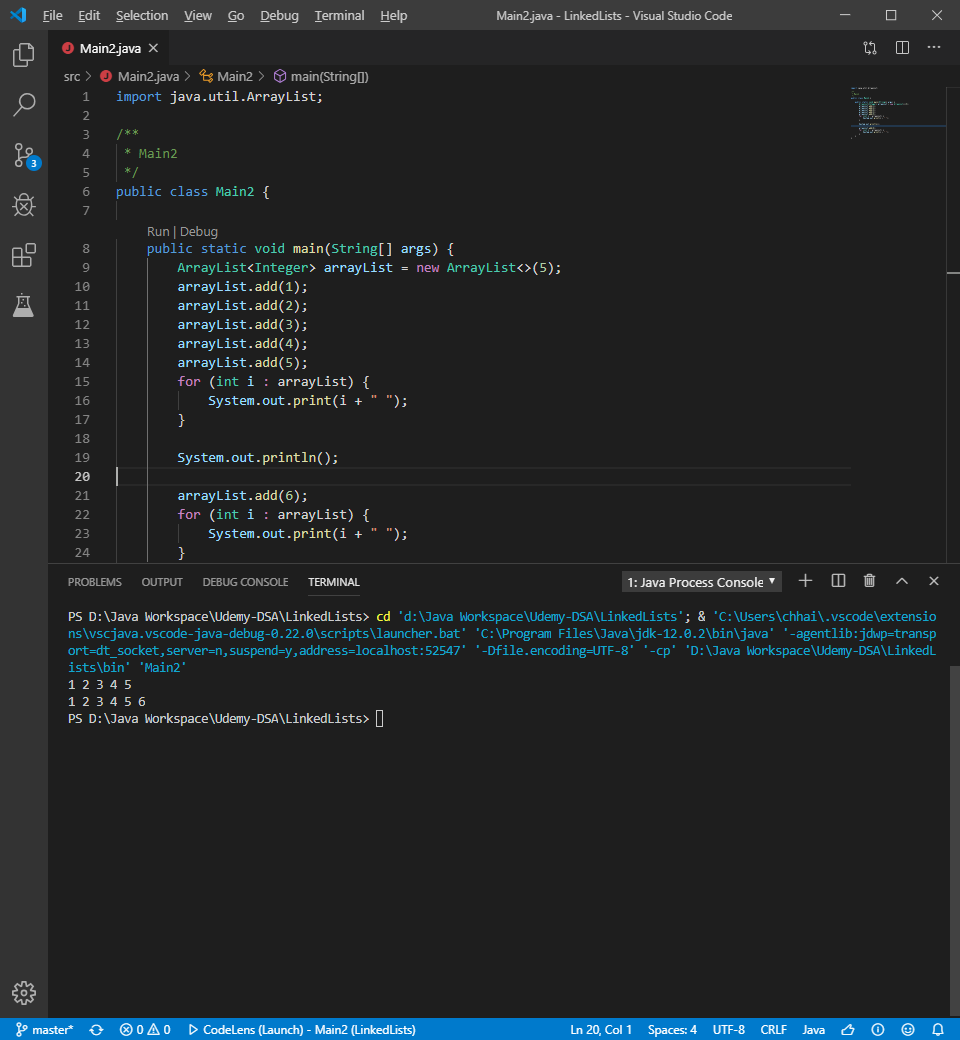Click the Run CodeLens above main
The width and height of the screenshot is (960, 1040).
[159, 231]
